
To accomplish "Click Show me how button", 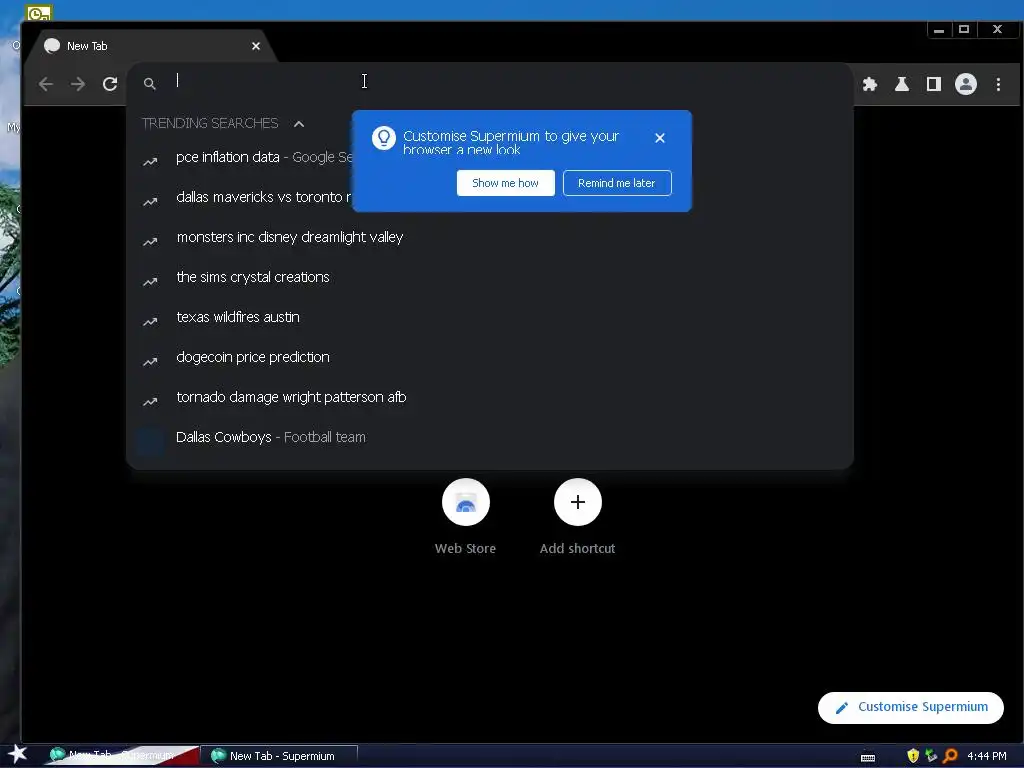I will pos(505,183).
